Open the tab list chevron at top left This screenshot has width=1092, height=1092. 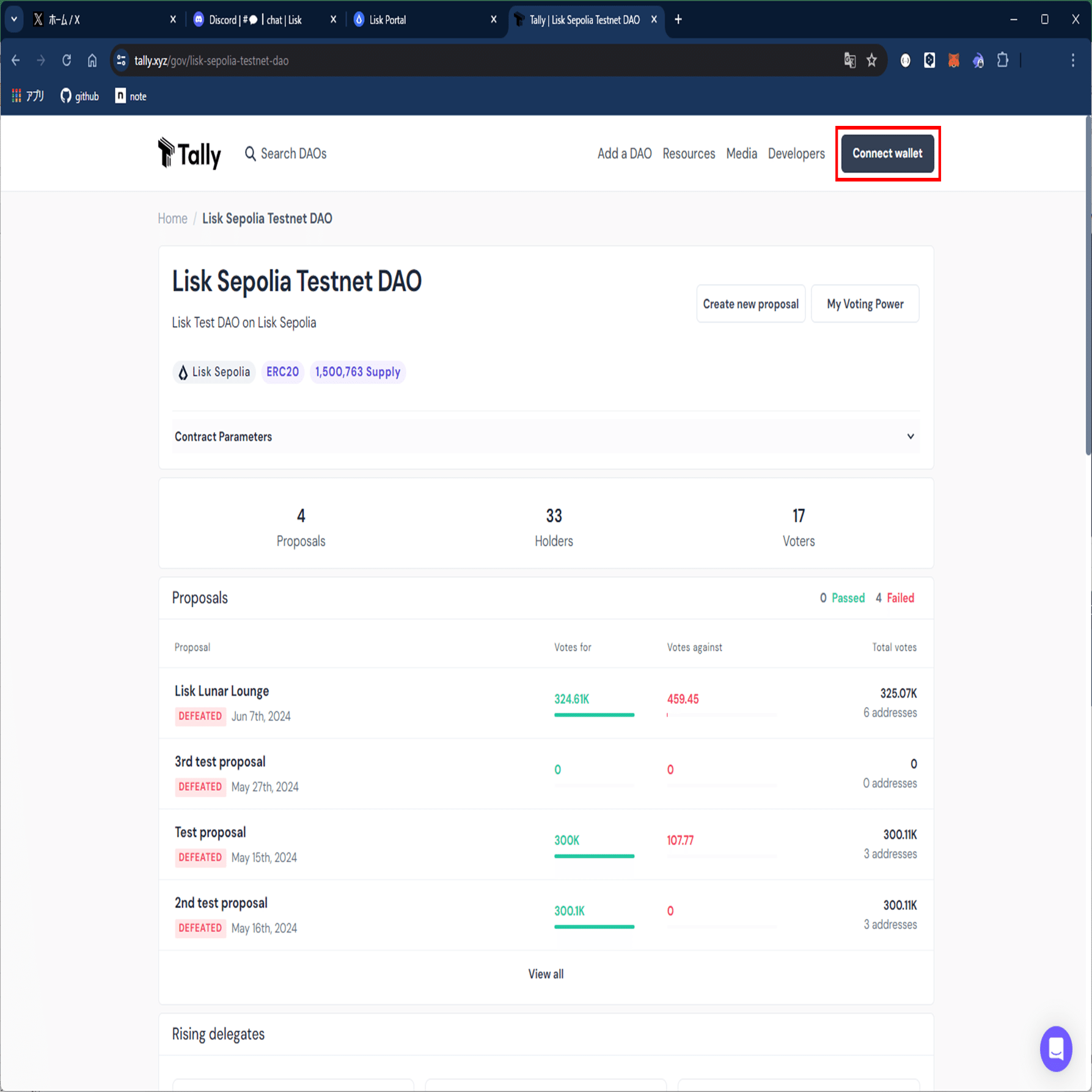click(x=13, y=19)
